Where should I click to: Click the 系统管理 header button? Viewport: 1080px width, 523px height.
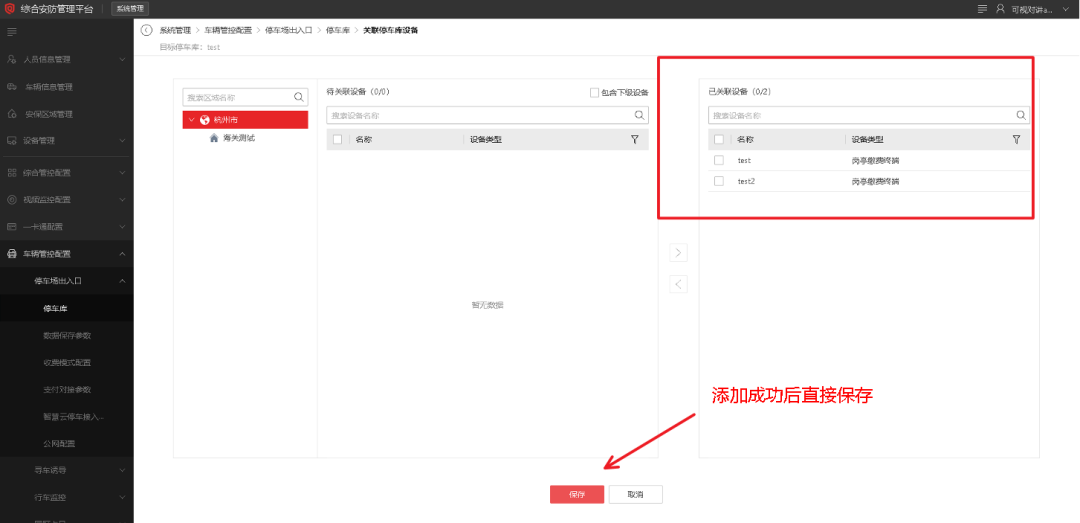(129, 9)
